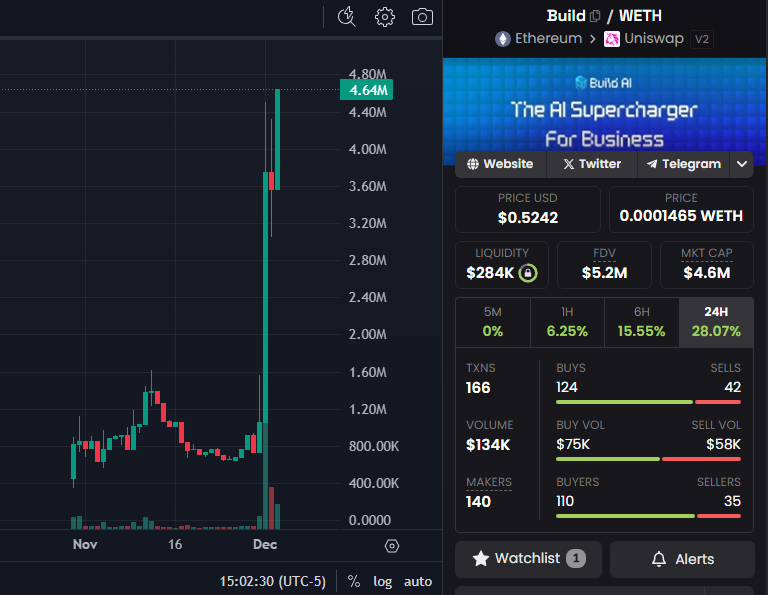Open the project Twitter link
Image resolution: width=768 pixels, height=595 pixels.
[x=592, y=164]
